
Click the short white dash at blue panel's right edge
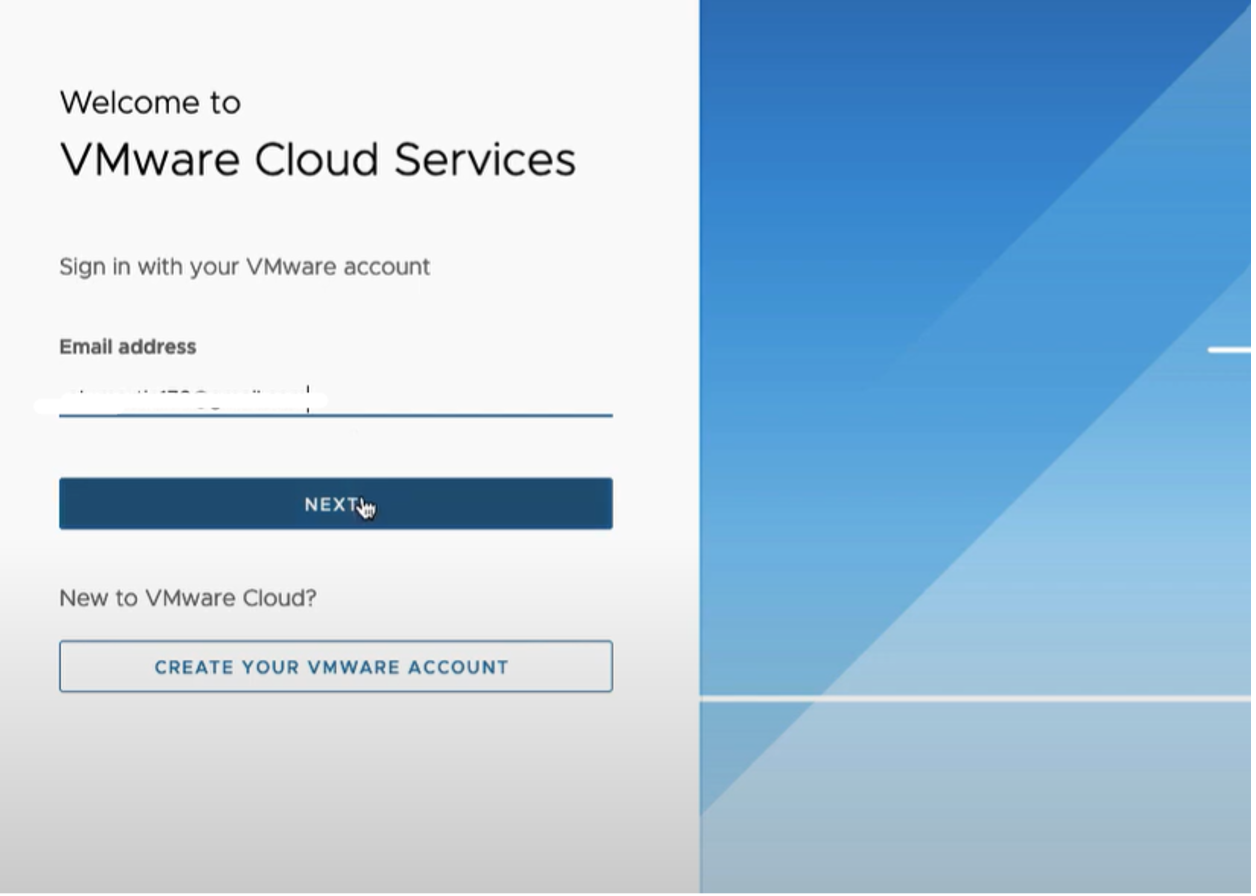[x=1229, y=350]
